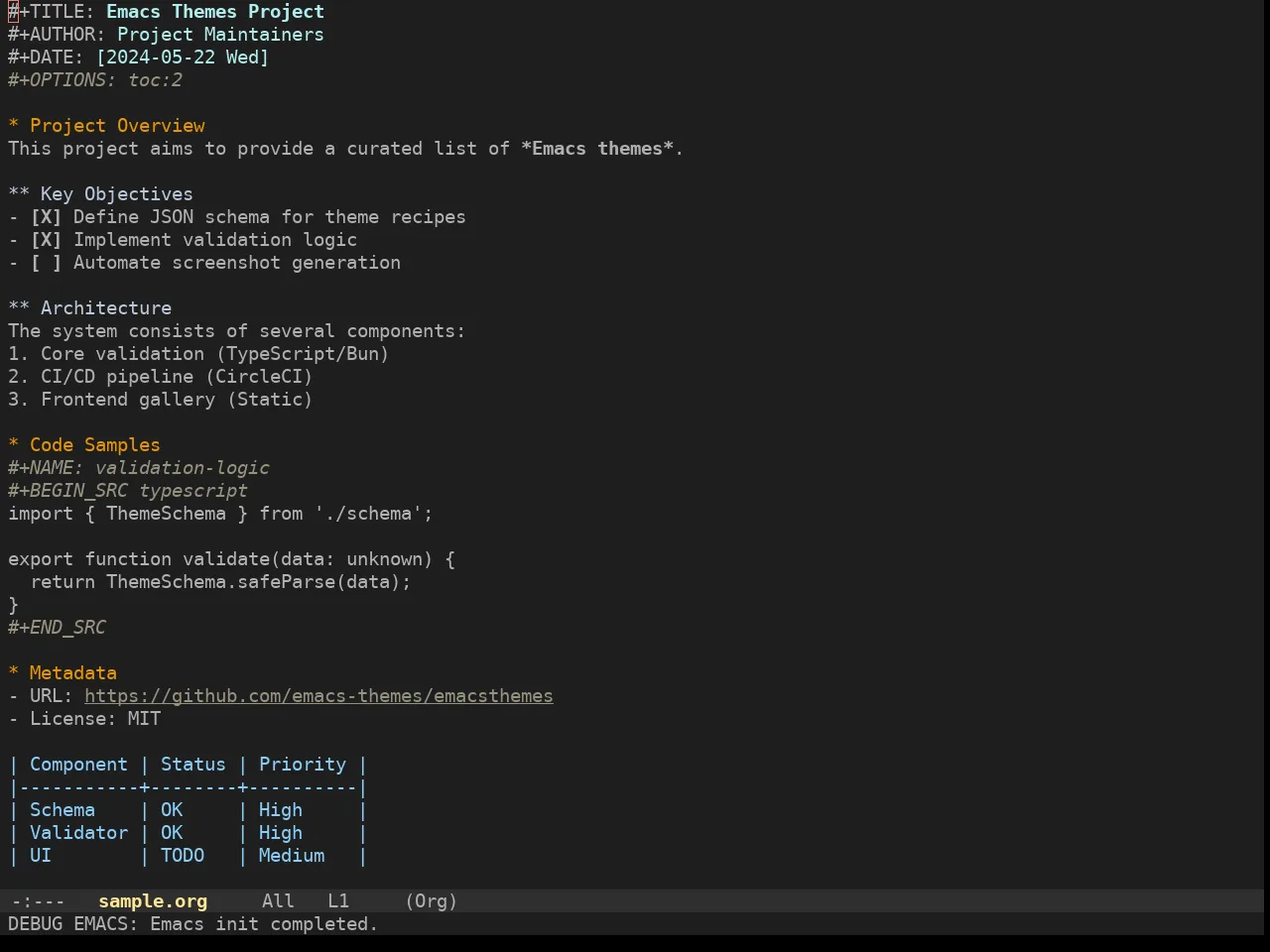Click the '#+TITLE:' keyword line

166,12
